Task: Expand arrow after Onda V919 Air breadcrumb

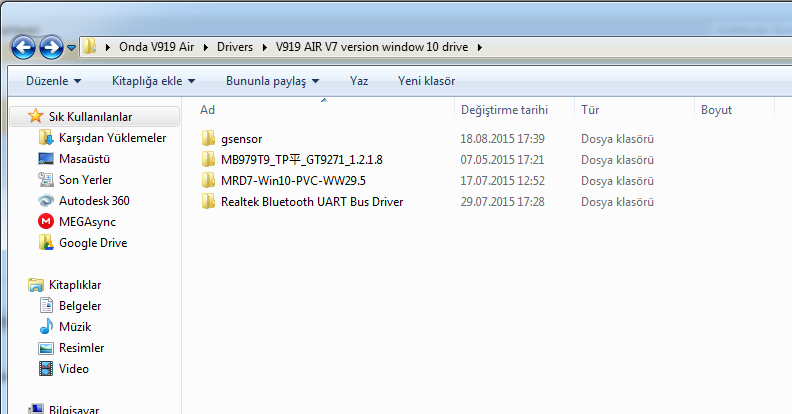Action: point(206,47)
